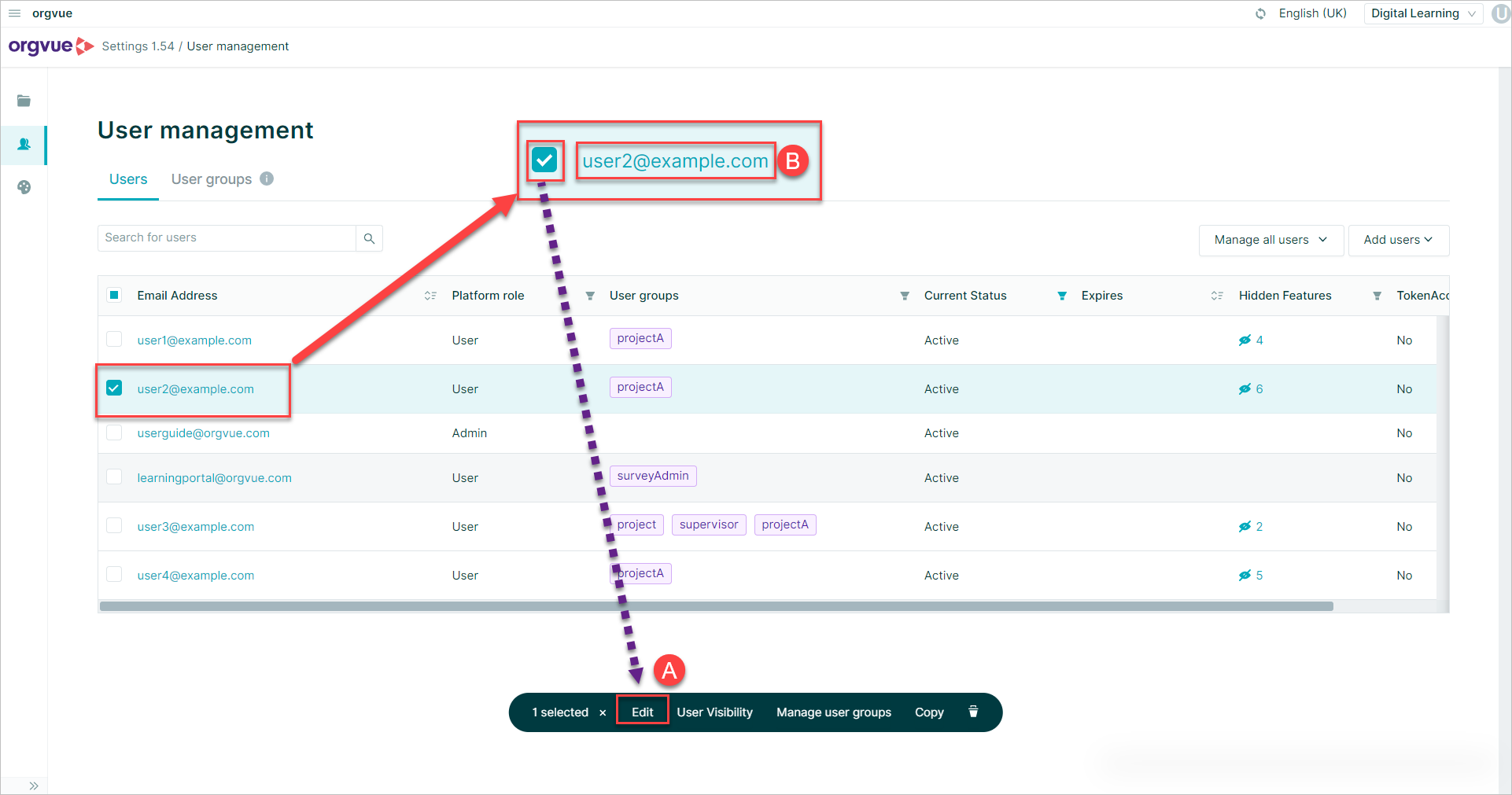Check the user3@example.com checkbox
The width and height of the screenshot is (1512, 795).
[114, 525]
